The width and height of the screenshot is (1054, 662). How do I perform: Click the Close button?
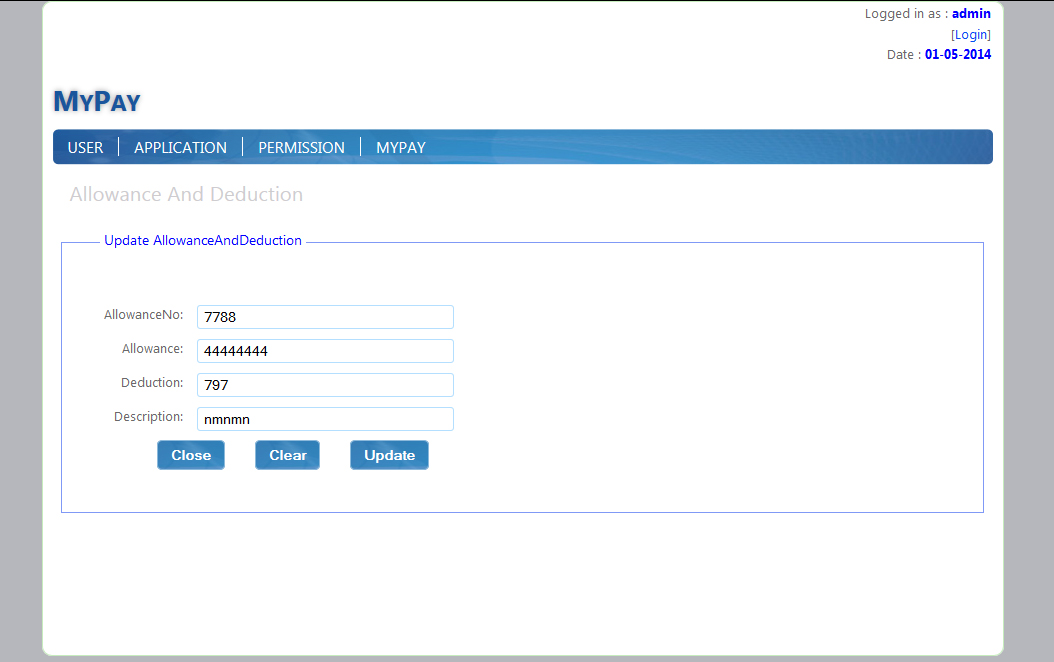191,455
